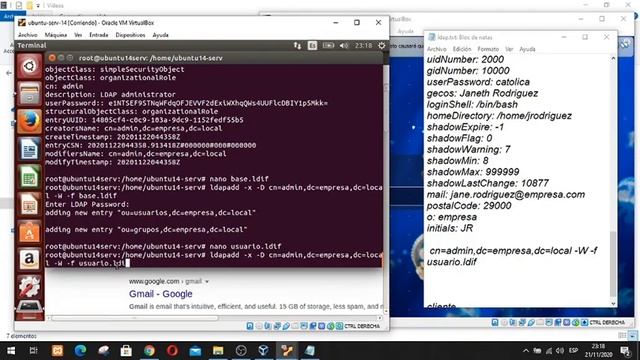640x360 pixels.
Task: Open the Gmail - Google search result link
Action: click(160, 294)
